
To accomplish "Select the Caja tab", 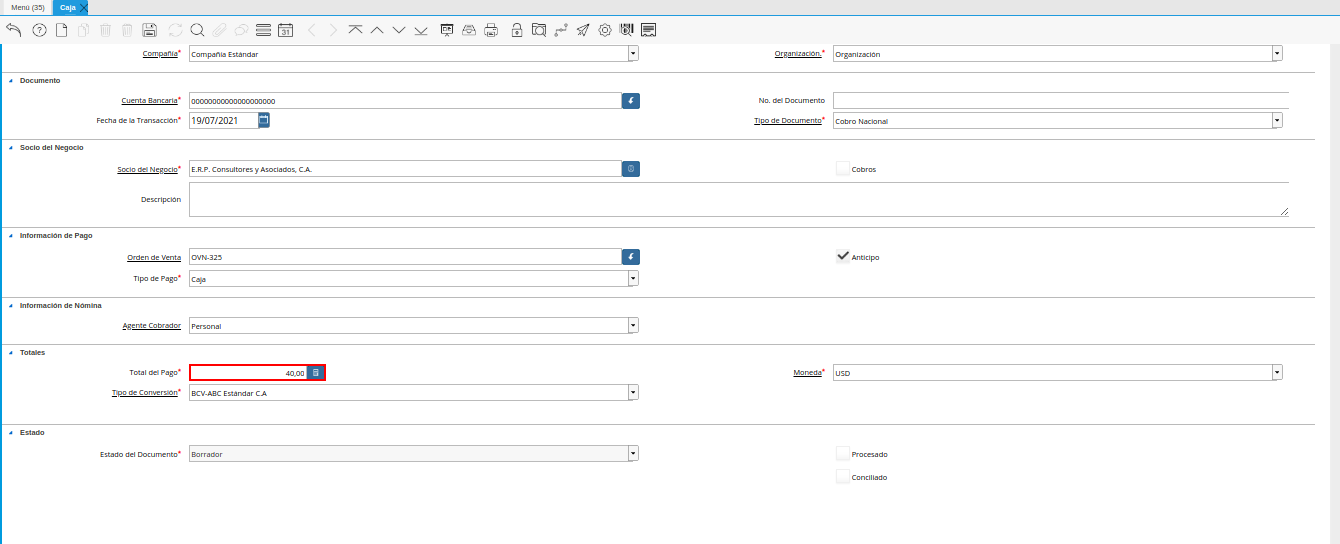I will tap(68, 7).
